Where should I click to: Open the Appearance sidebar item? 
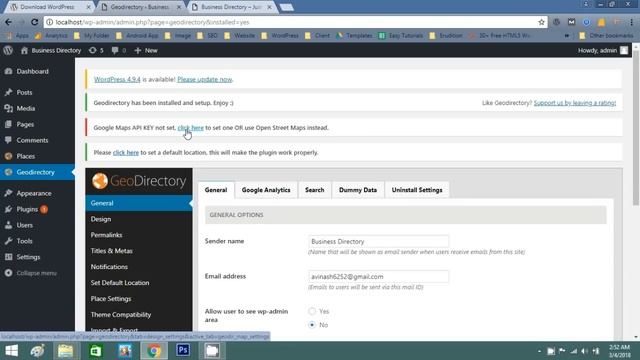(x=37, y=193)
